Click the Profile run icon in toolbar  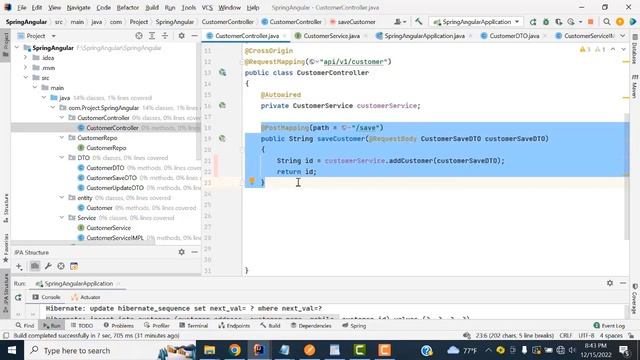[x=571, y=22]
